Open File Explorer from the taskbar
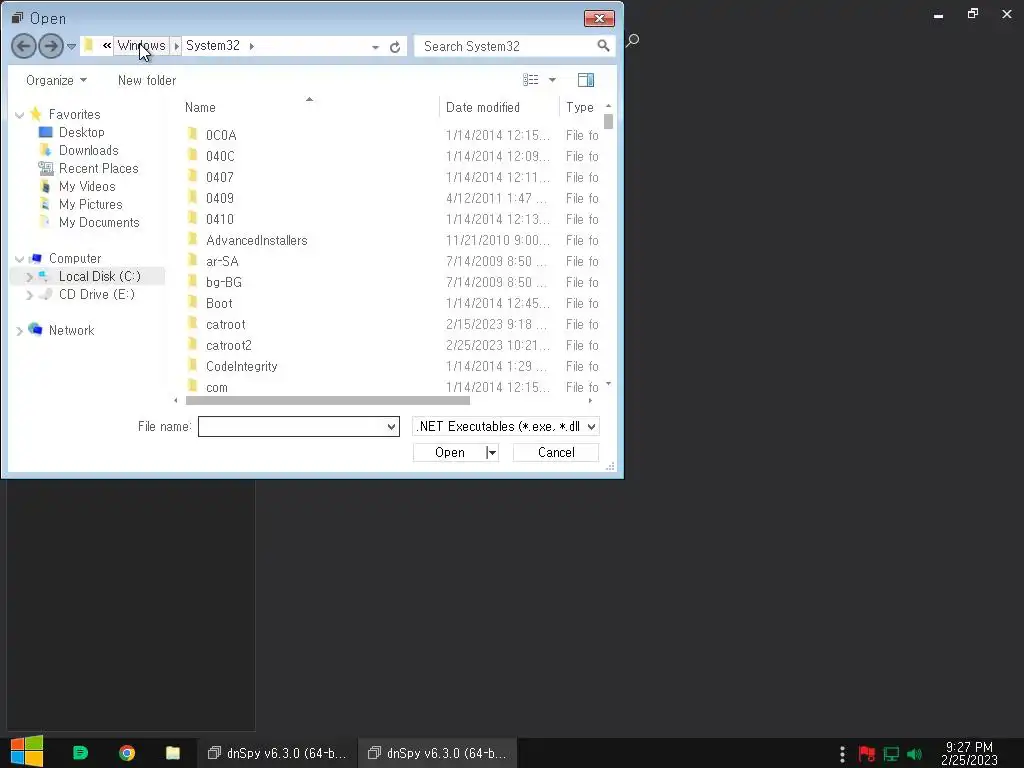 point(172,753)
